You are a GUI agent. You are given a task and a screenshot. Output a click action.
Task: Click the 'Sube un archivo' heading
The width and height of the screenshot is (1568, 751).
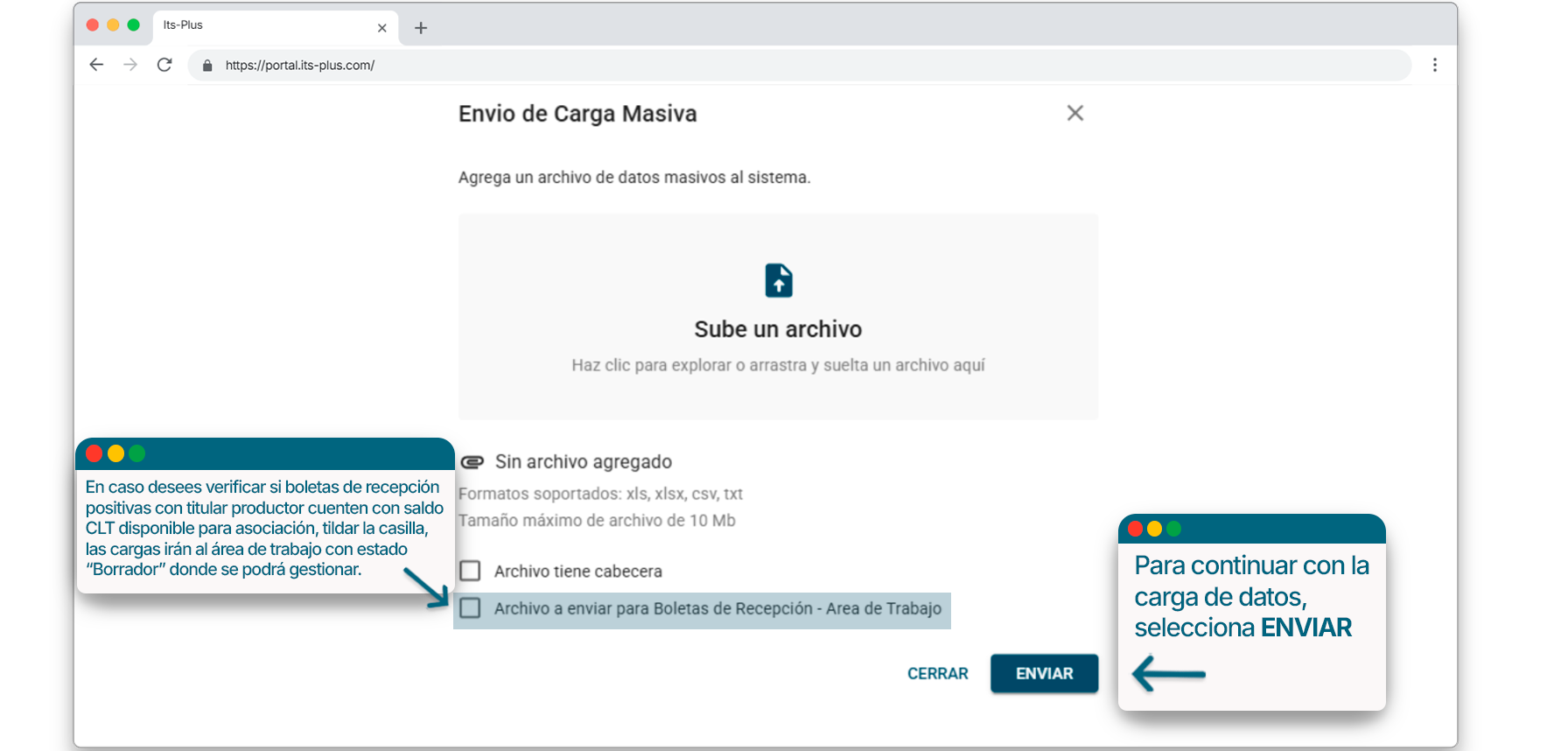tap(778, 329)
